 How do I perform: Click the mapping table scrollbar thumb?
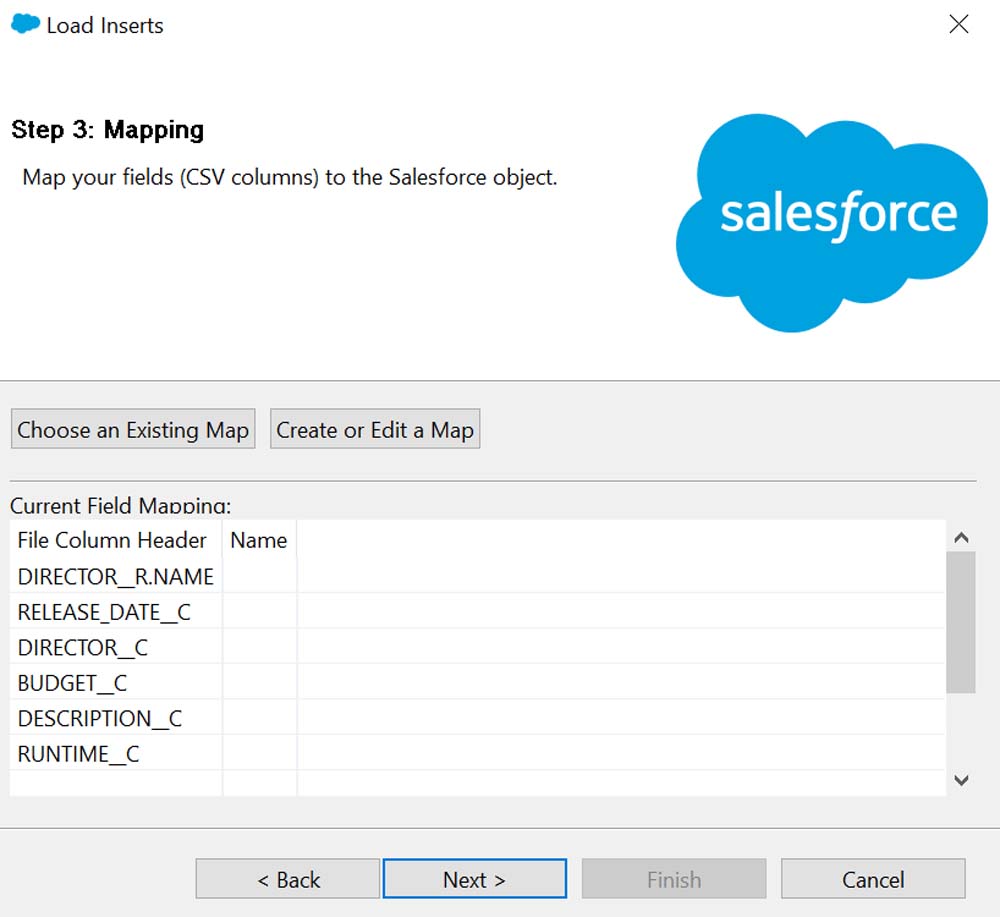coord(960,620)
